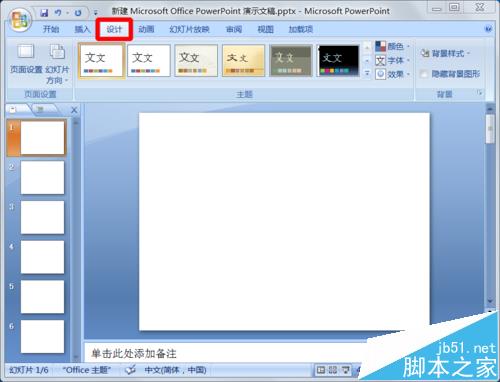
Task: Apply the golden orange theme thumbnail
Action: (x=243, y=61)
